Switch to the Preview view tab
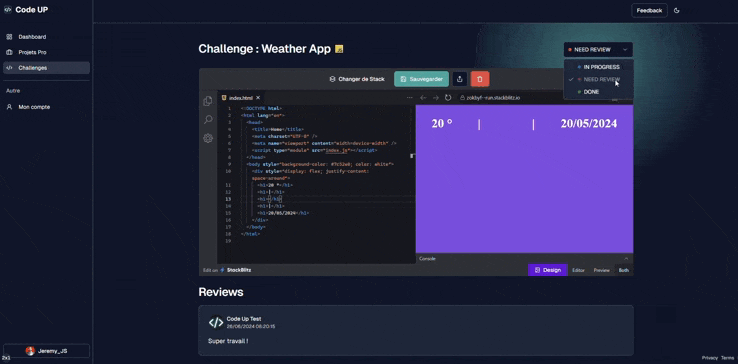Screen dimensions: 738x364 coord(602,270)
